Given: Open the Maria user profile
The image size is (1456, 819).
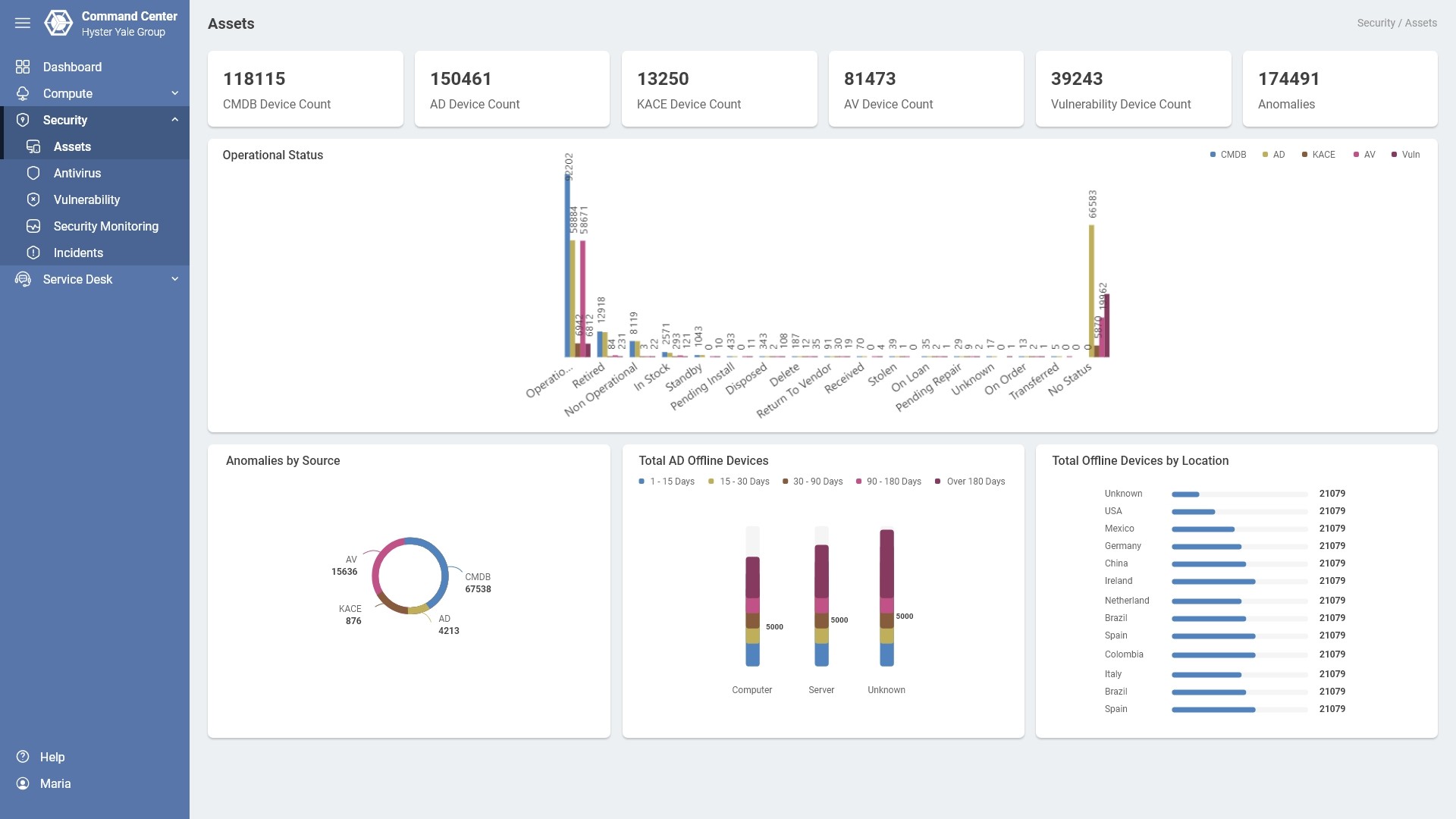Looking at the screenshot, I should pyautogui.click(x=55, y=783).
